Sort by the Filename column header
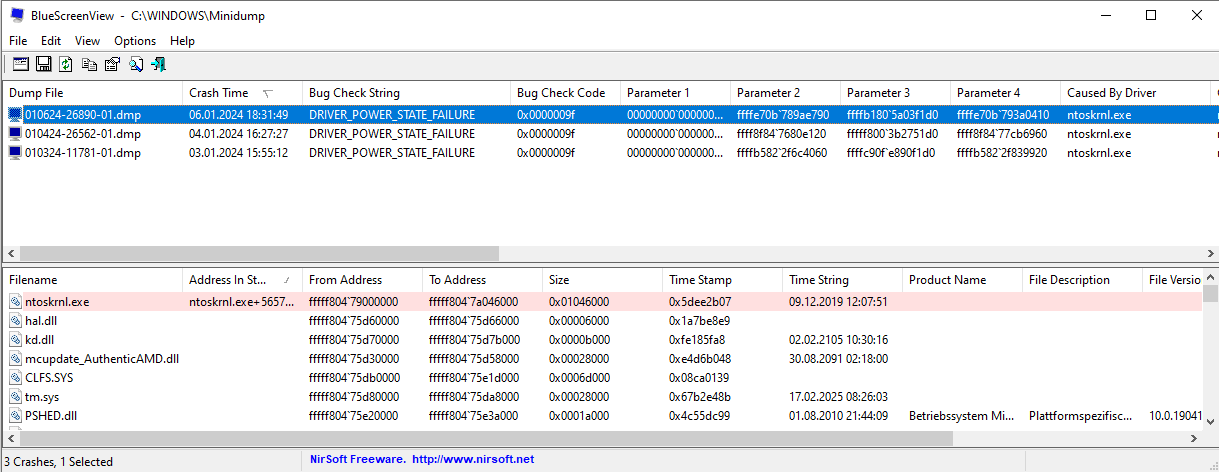 point(93,280)
